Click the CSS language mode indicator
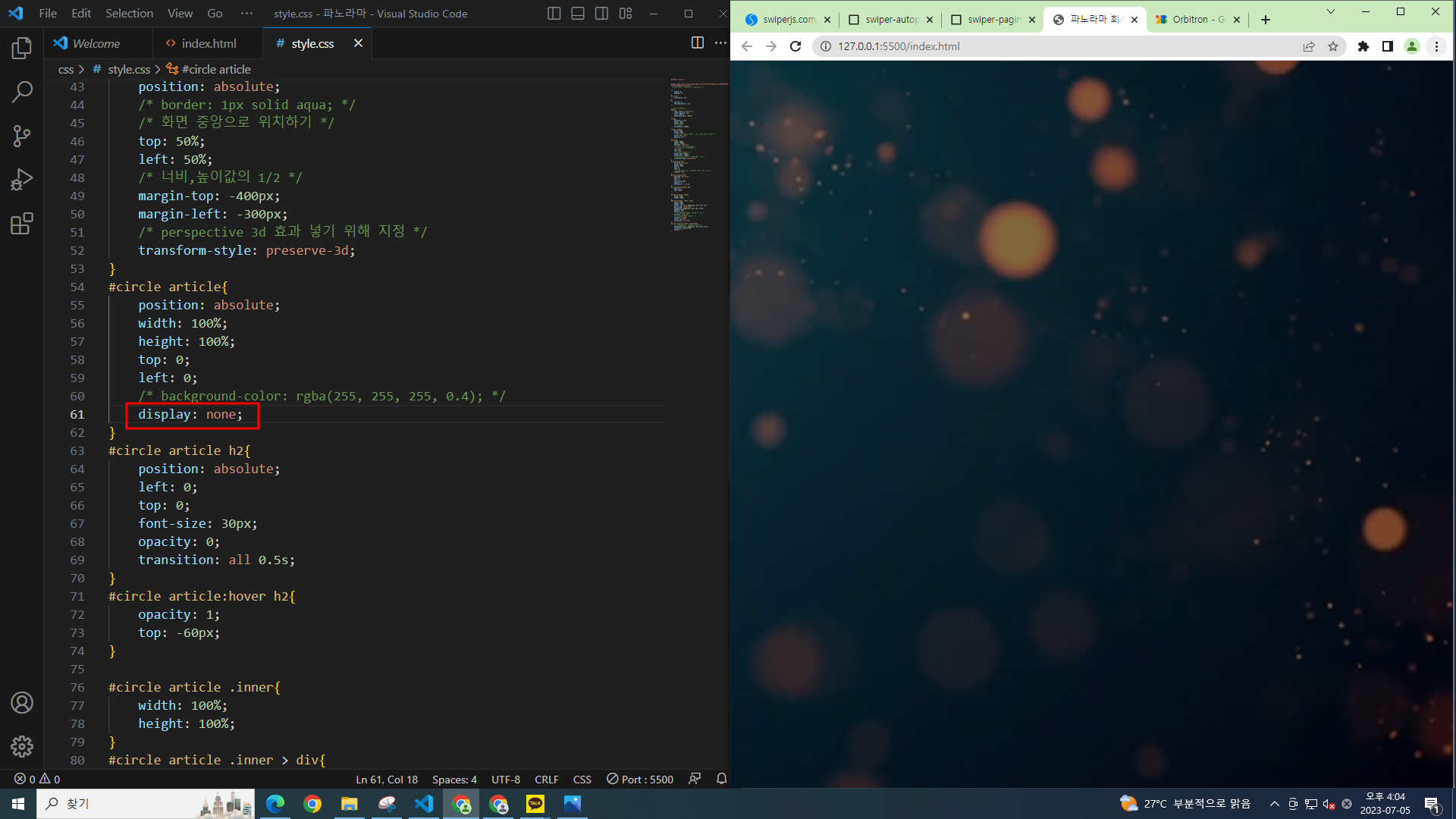Screen dimensions: 1456x819 (x=582, y=779)
